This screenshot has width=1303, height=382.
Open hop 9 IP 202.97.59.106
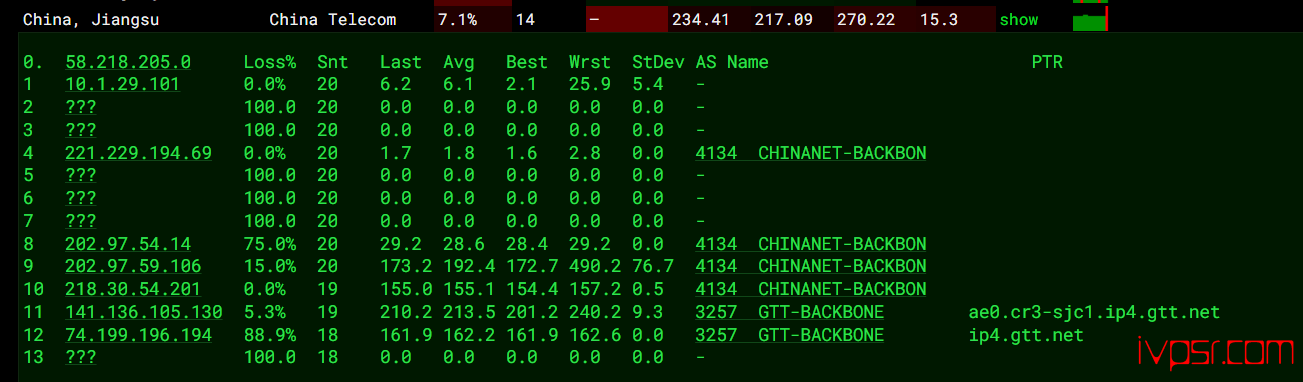tap(133, 267)
